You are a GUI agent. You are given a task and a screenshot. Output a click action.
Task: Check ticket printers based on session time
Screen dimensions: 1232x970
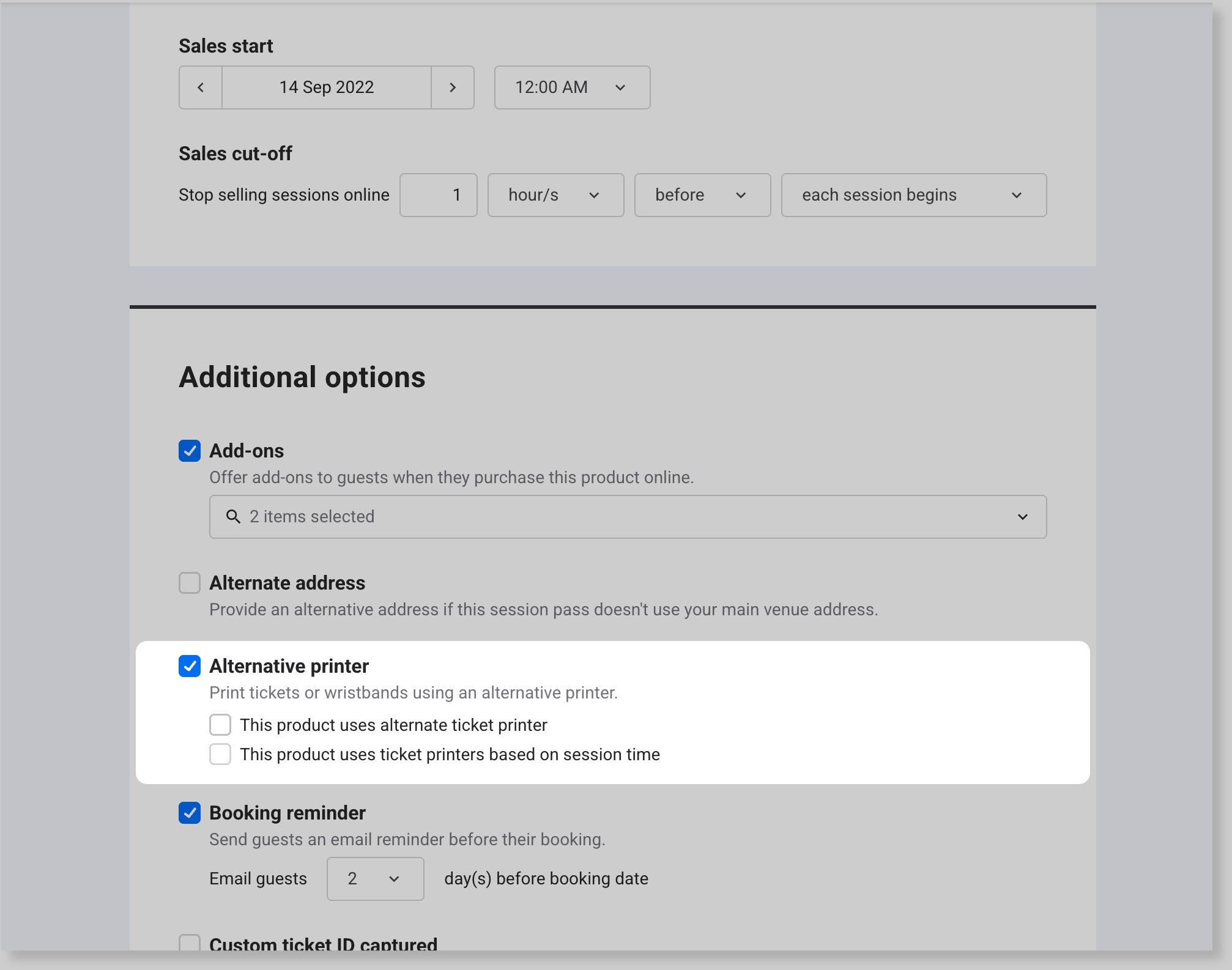pyautogui.click(x=220, y=754)
